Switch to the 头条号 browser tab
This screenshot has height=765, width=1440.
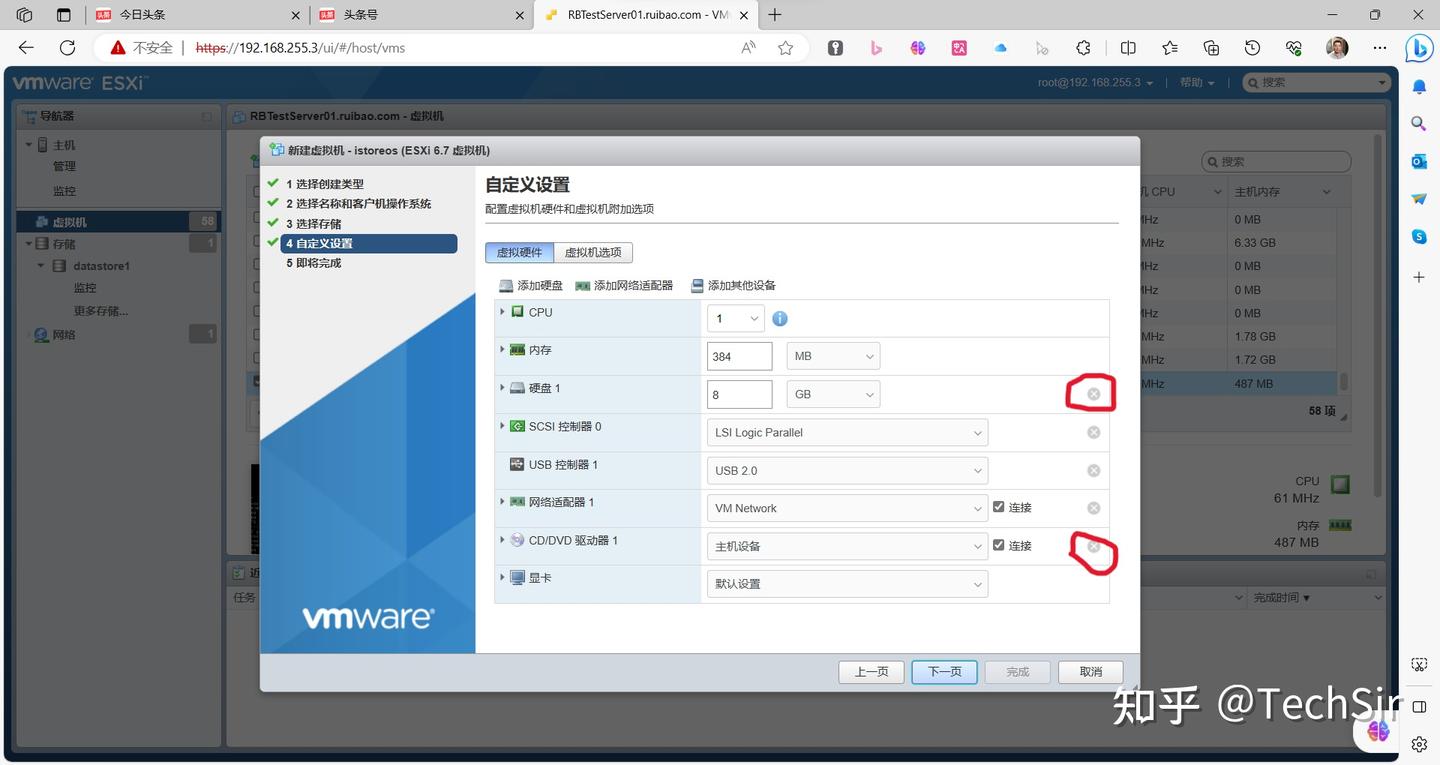coord(420,15)
